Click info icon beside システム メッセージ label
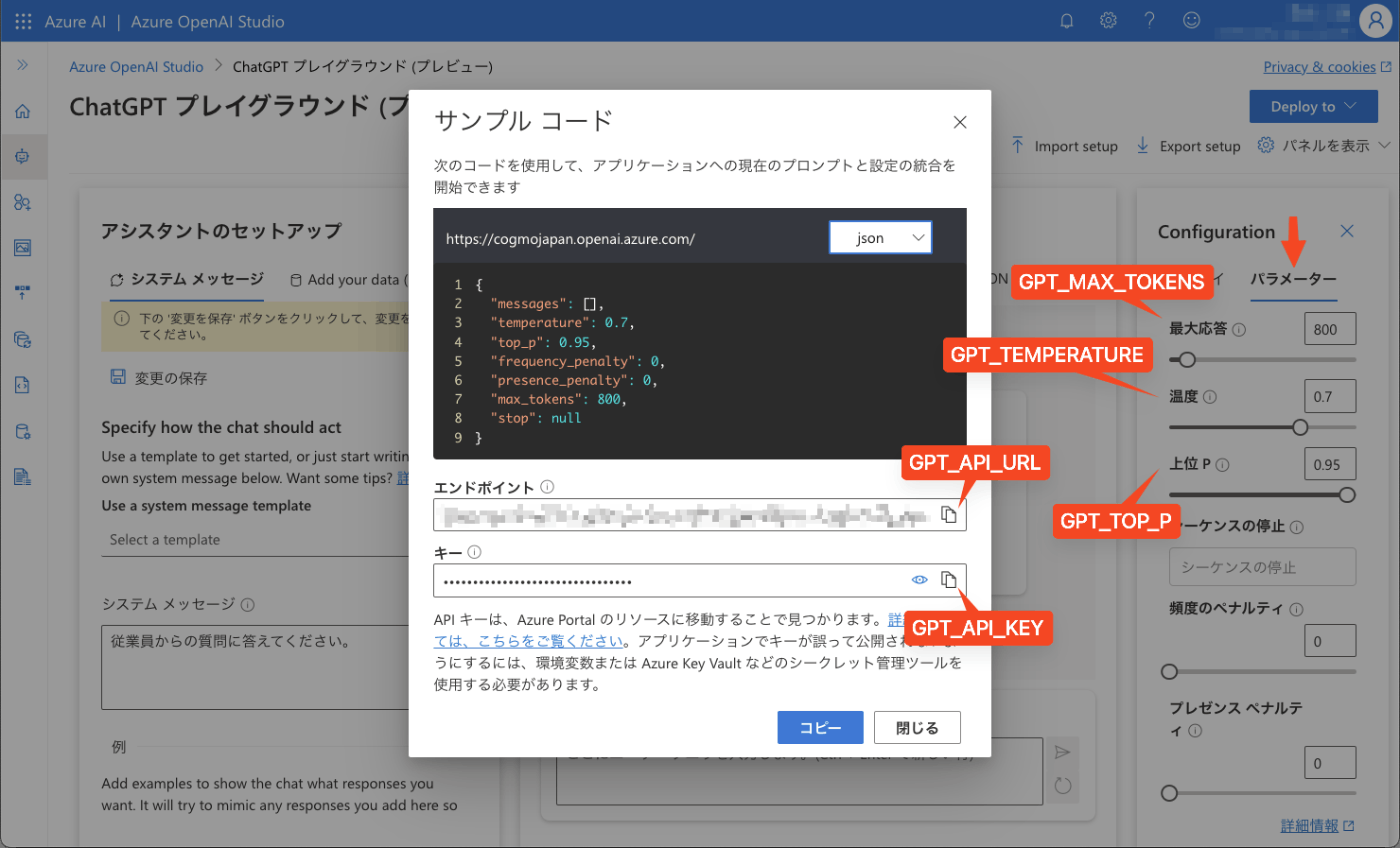This screenshot has width=1400, height=848. [247, 604]
